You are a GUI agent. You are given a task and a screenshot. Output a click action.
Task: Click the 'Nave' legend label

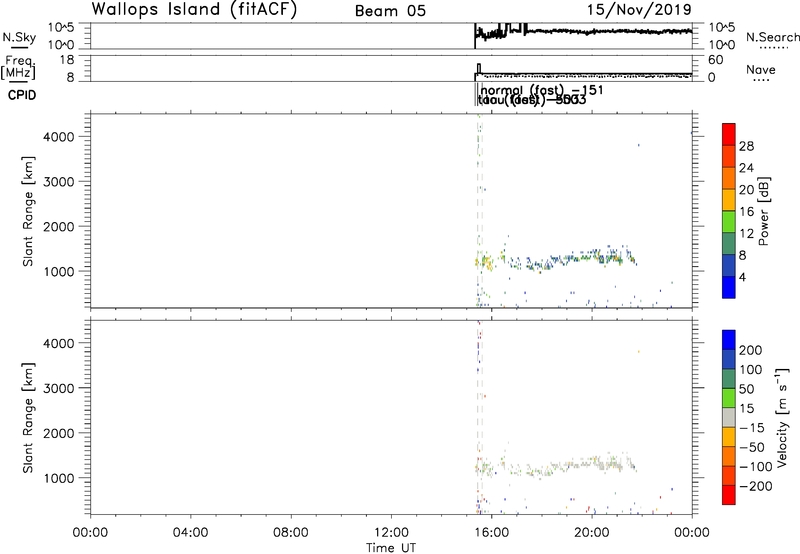761,70
